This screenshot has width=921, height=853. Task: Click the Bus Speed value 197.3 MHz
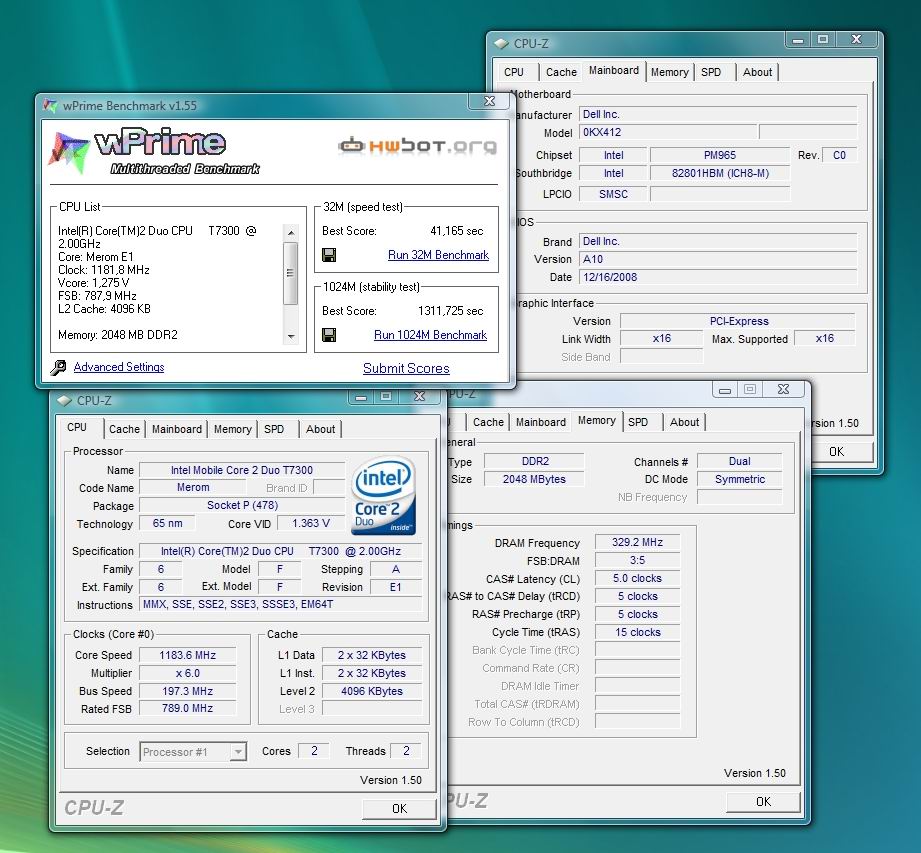click(187, 691)
